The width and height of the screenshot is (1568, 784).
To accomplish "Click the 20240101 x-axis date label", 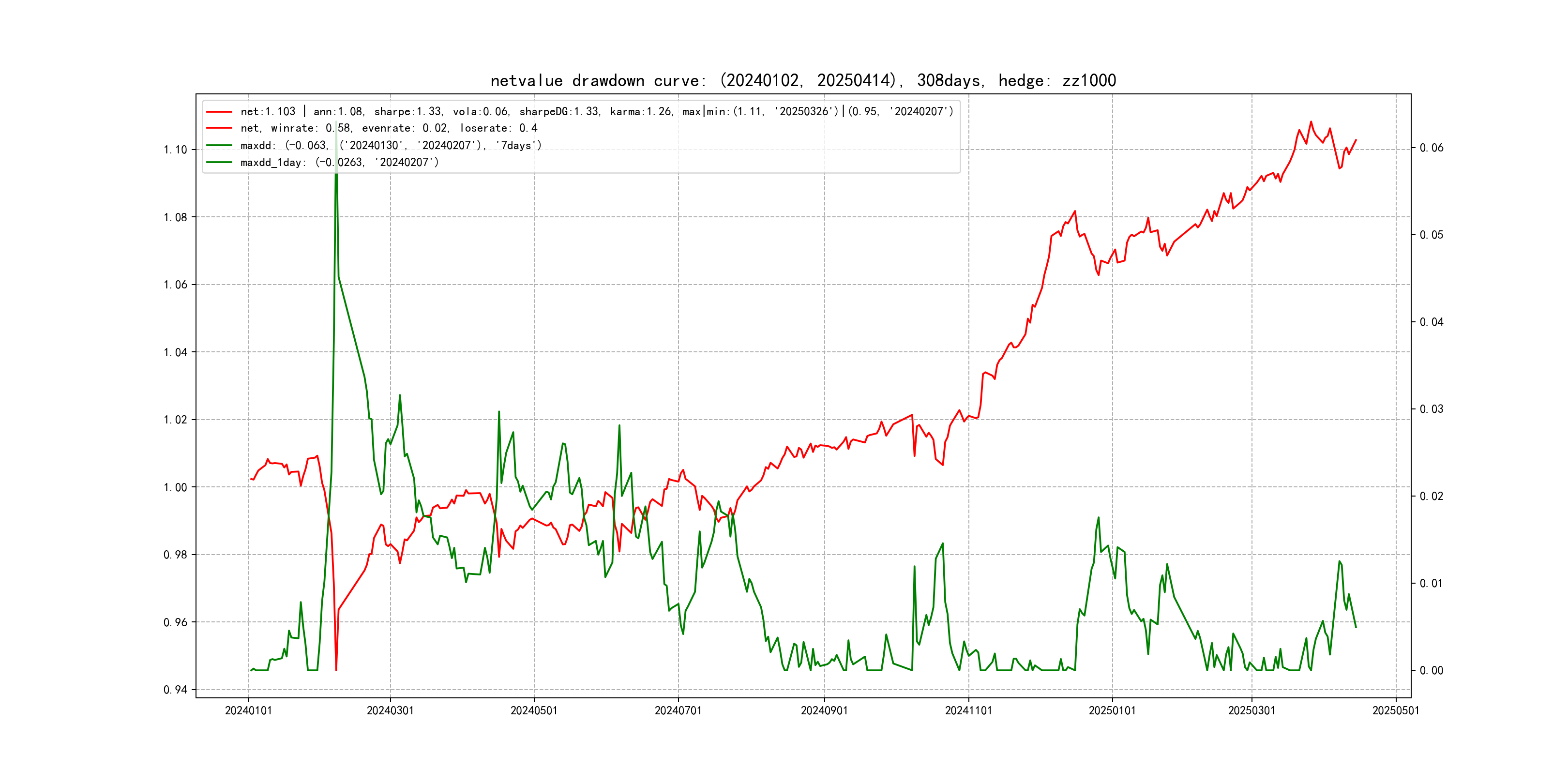I will (248, 710).
